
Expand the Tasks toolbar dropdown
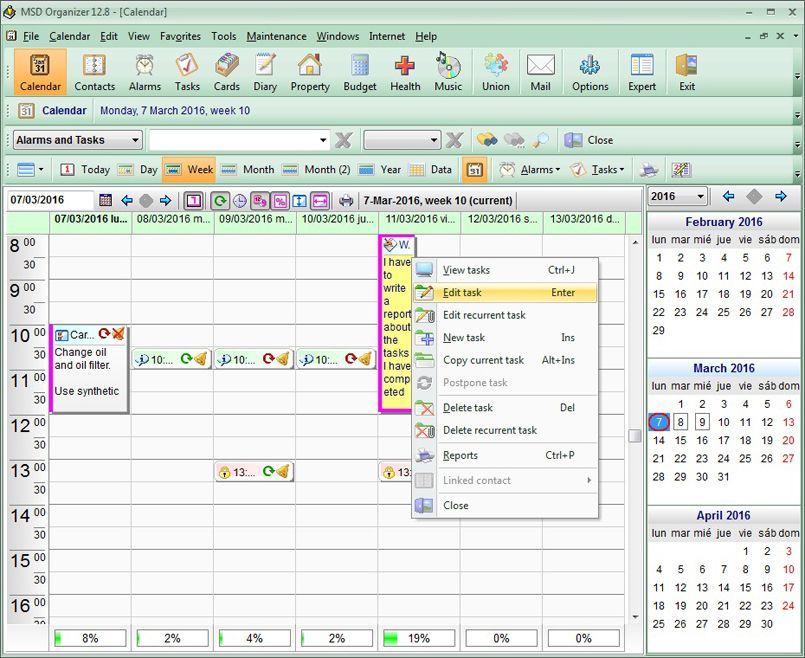598,169
